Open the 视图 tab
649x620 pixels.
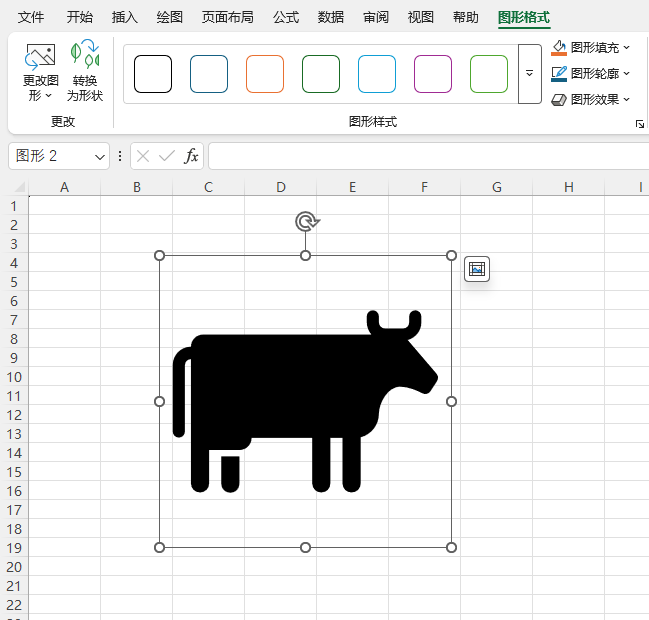[x=421, y=17]
